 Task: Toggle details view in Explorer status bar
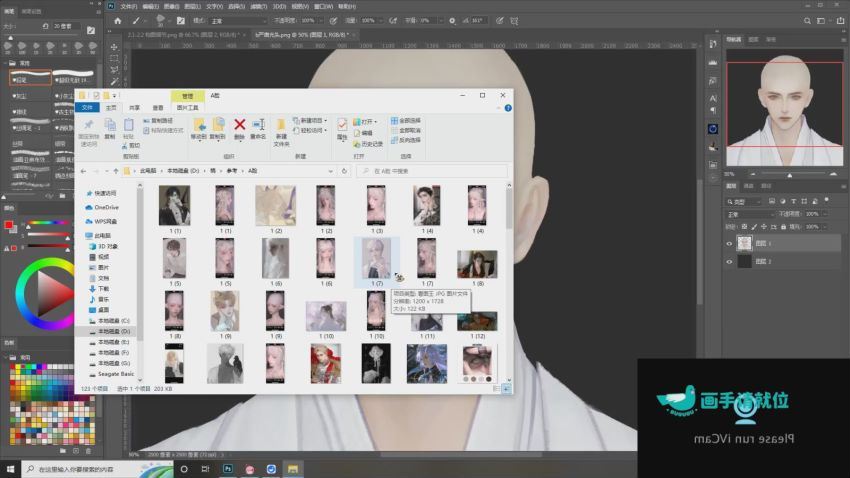(x=497, y=389)
